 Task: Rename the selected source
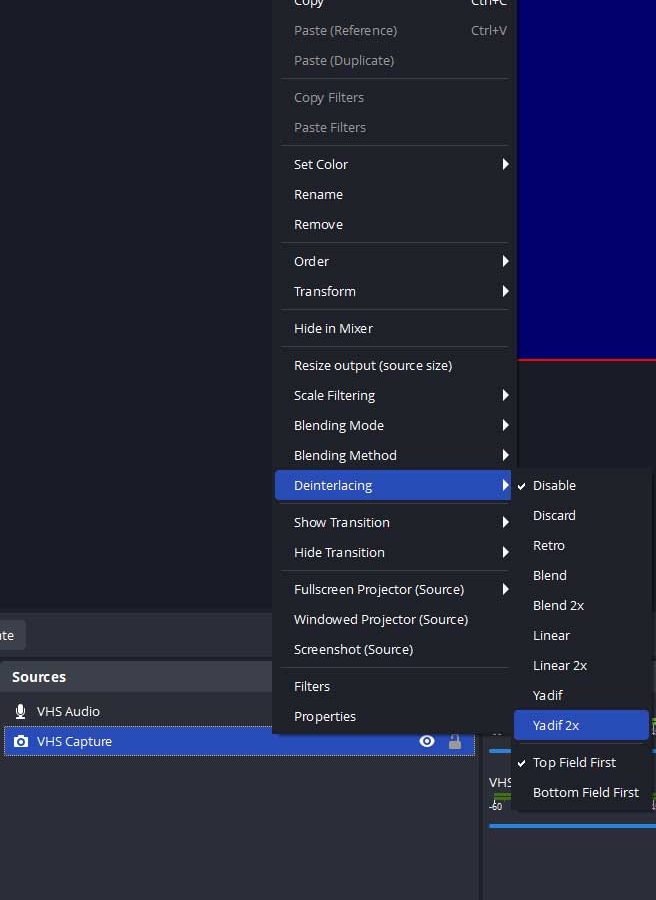coord(318,194)
